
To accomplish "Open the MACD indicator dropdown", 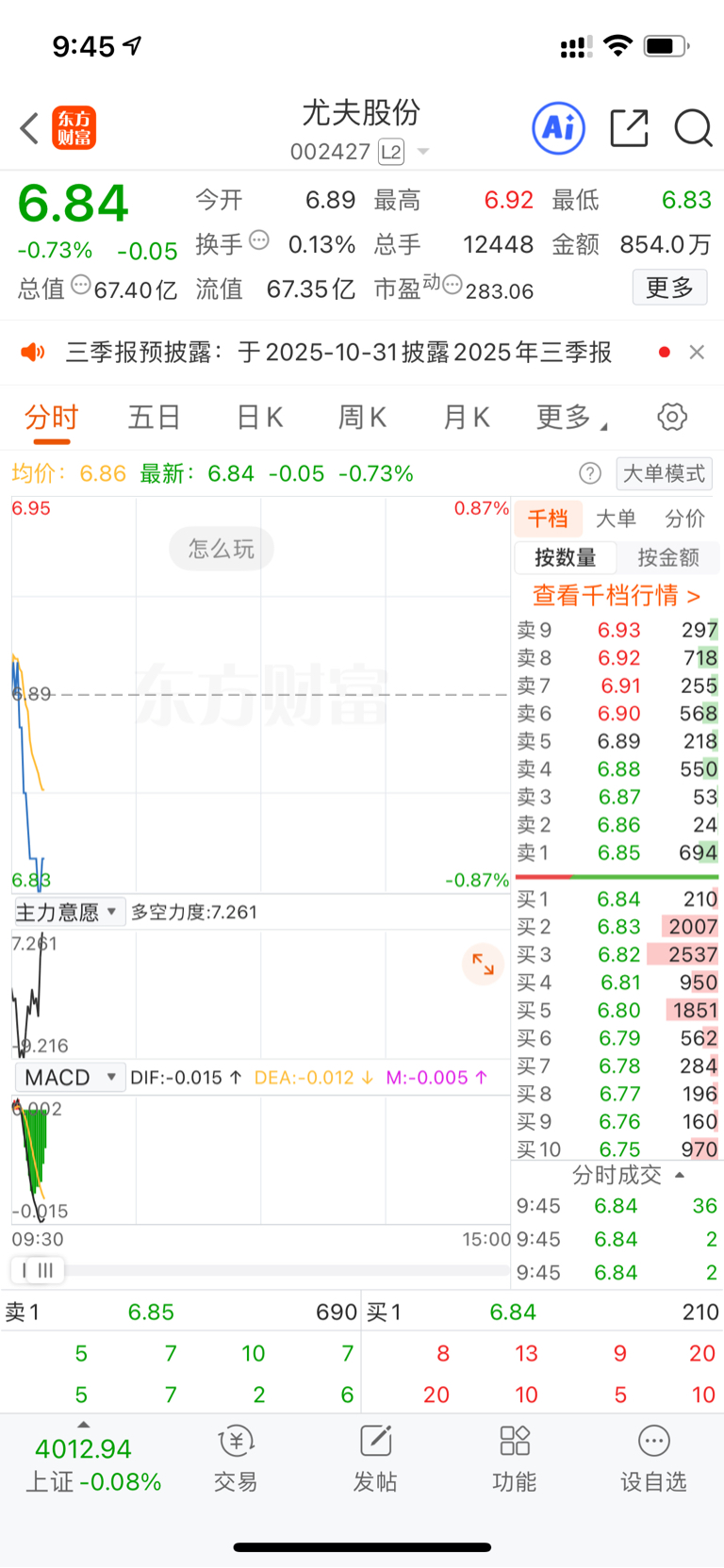I will [69, 1077].
